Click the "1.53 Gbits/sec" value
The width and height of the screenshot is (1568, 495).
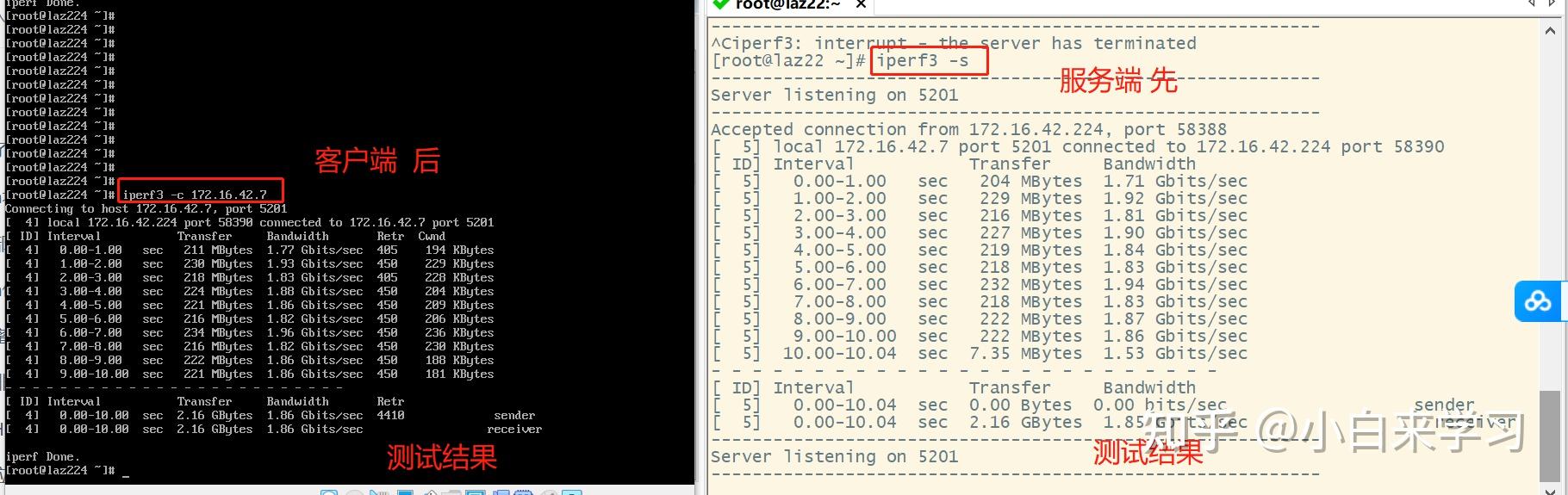click(1175, 354)
